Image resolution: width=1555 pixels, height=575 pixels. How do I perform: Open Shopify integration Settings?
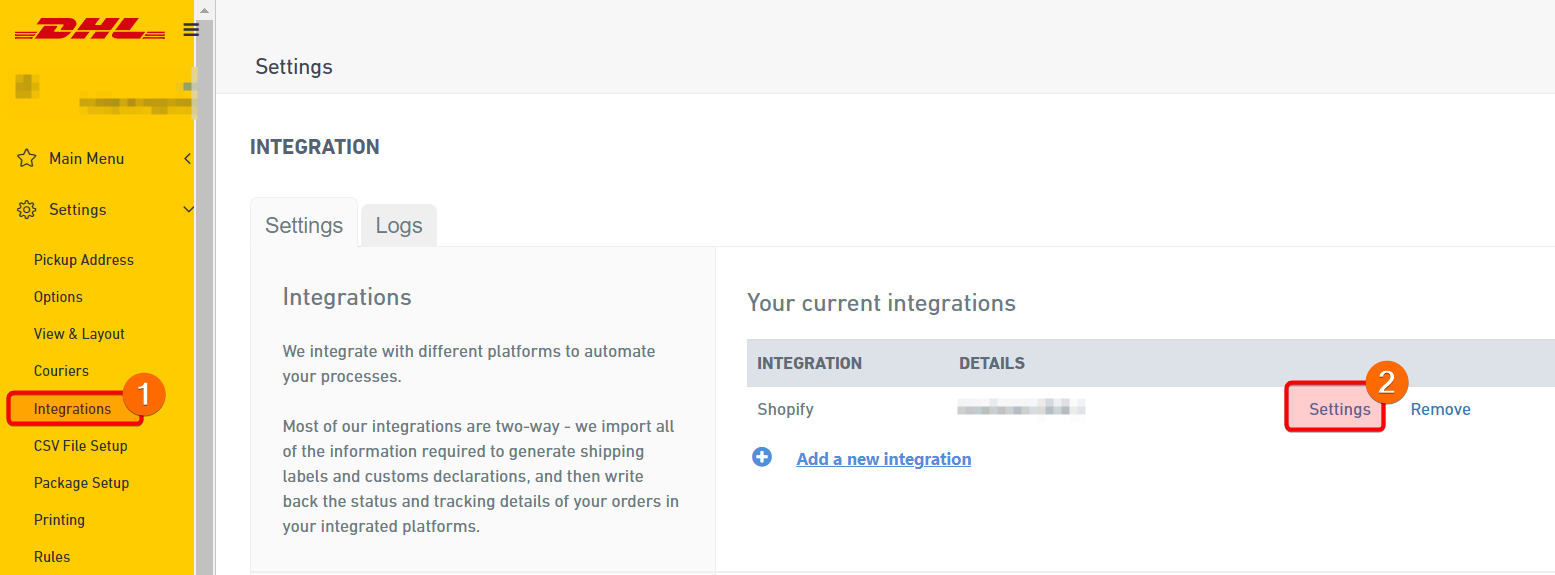click(x=1339, y=409)
